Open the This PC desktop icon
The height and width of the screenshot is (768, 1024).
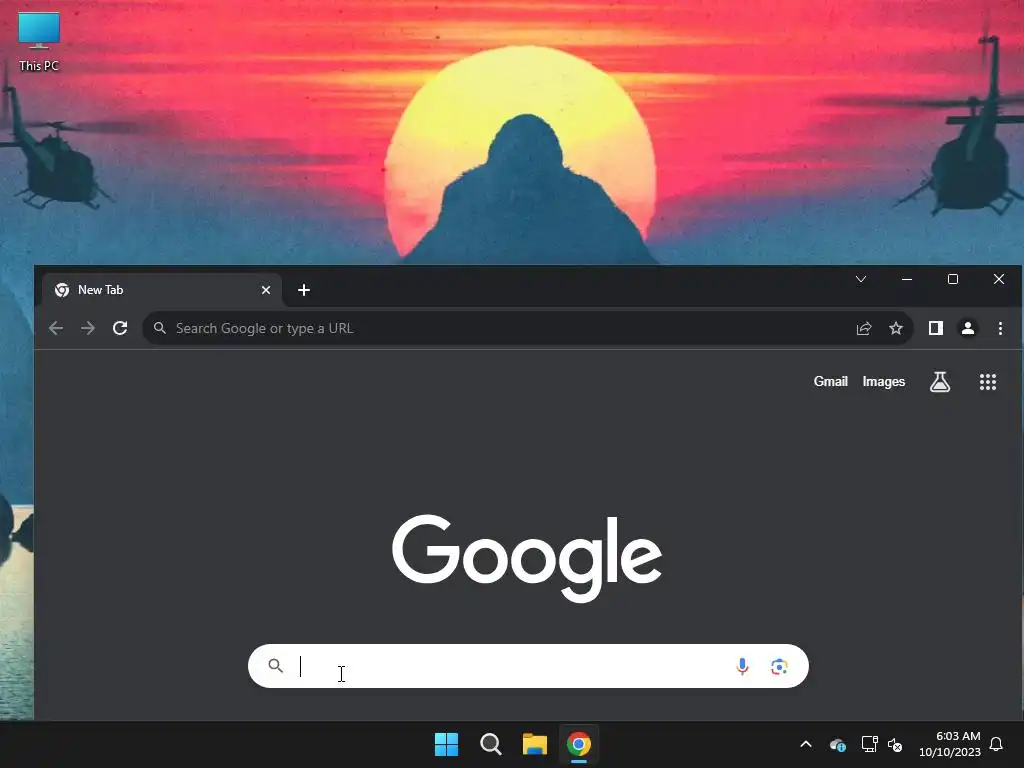click(39, 41)
